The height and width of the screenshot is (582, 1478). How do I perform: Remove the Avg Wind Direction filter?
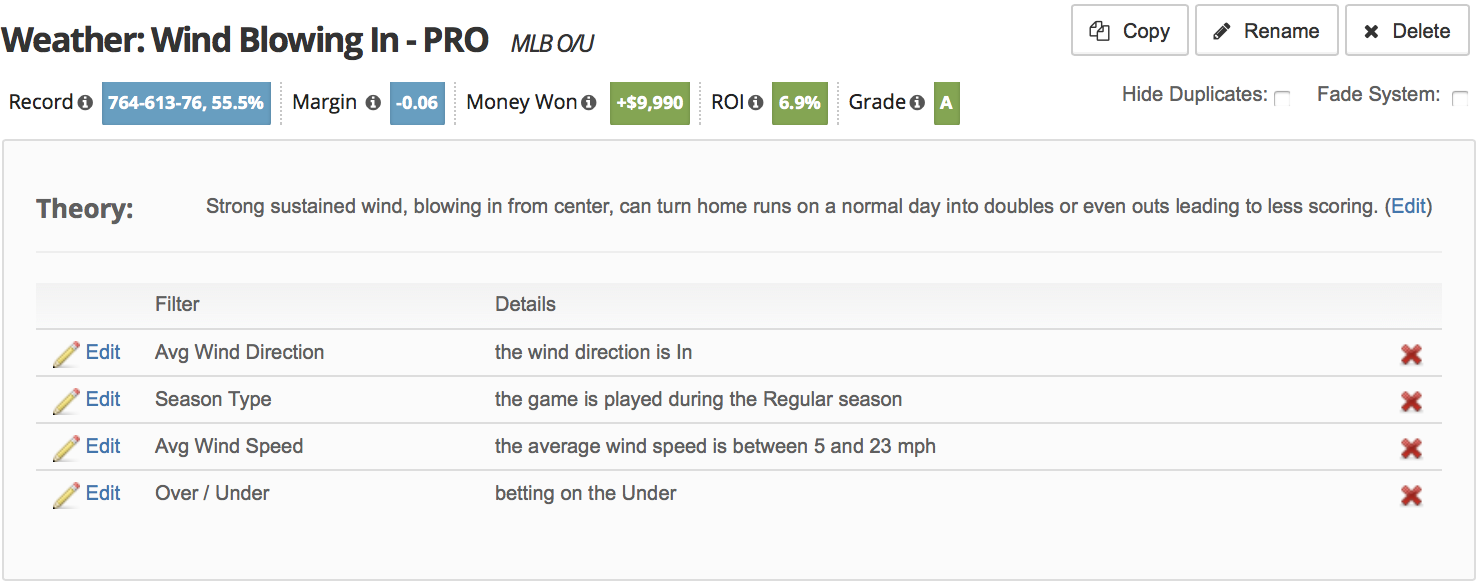point(1411,354)
